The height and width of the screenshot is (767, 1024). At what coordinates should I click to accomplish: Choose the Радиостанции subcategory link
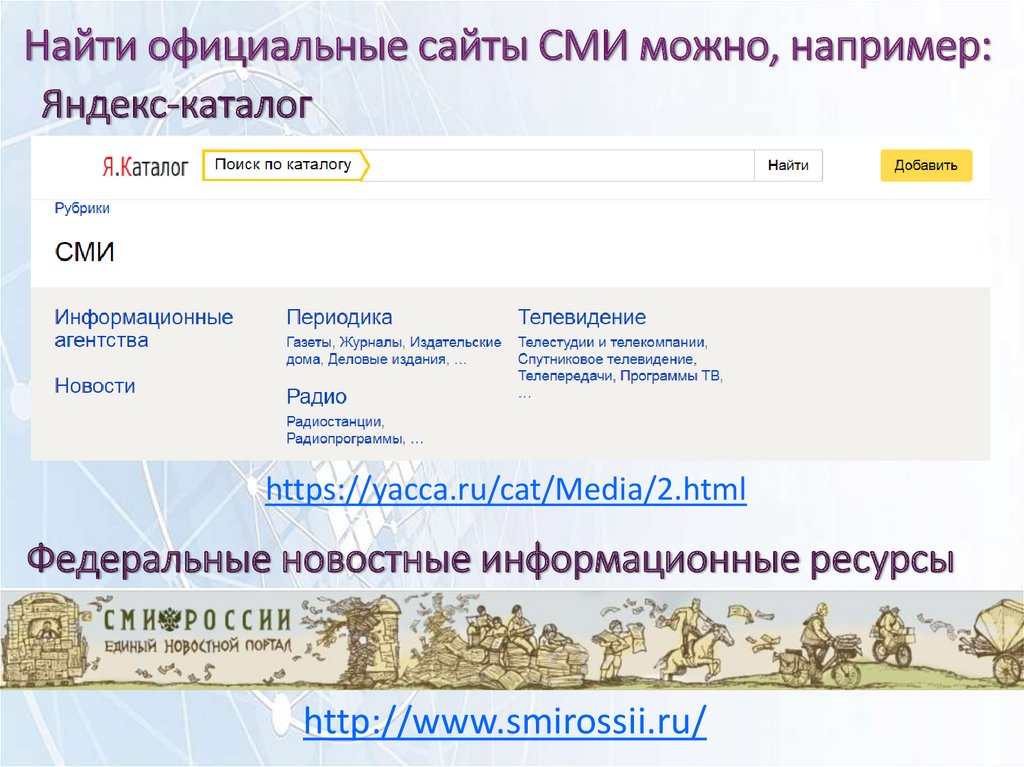pyautogui.click(x=334, y=422)
